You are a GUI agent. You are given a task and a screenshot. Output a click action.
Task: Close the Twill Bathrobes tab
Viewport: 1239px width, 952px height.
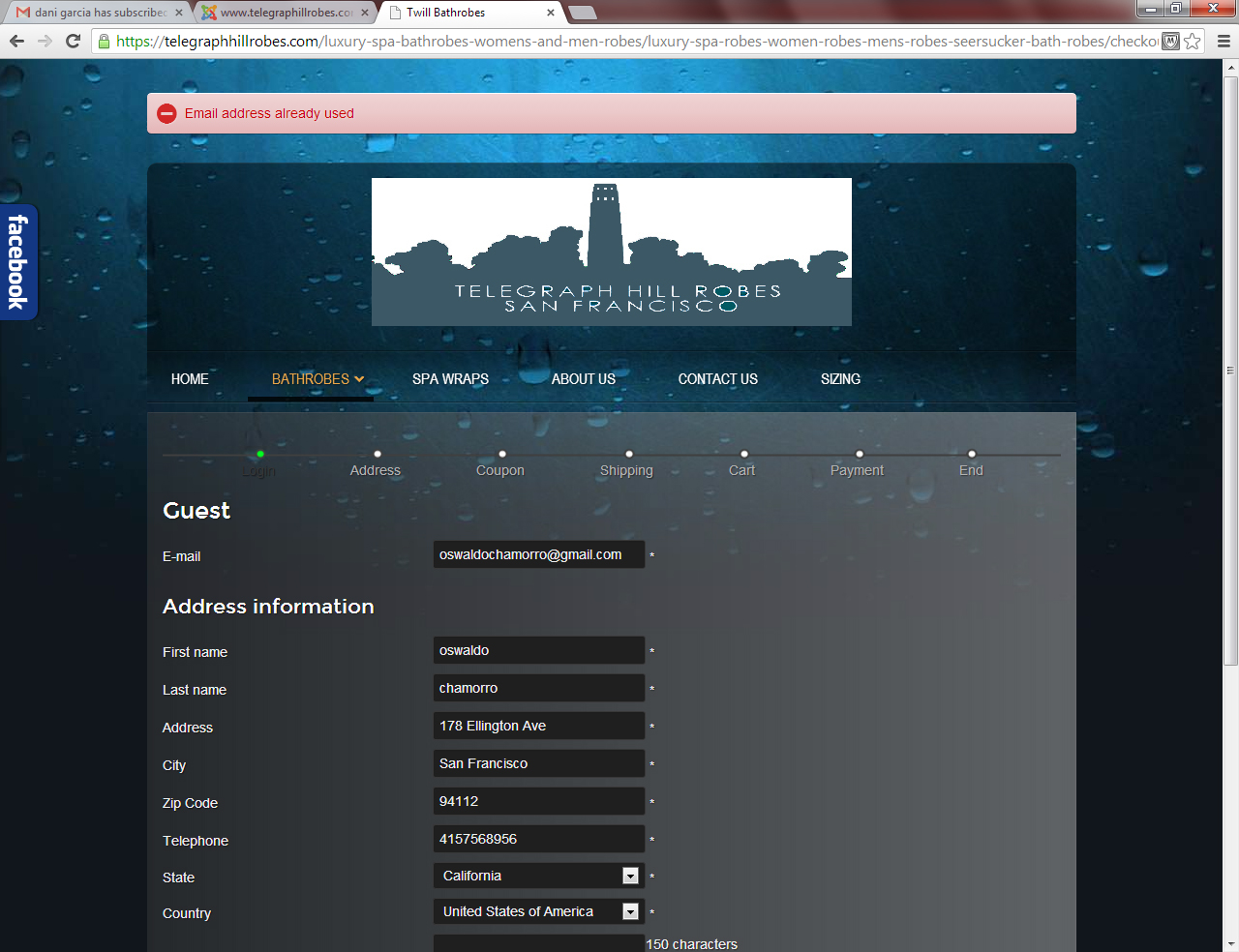551,13
